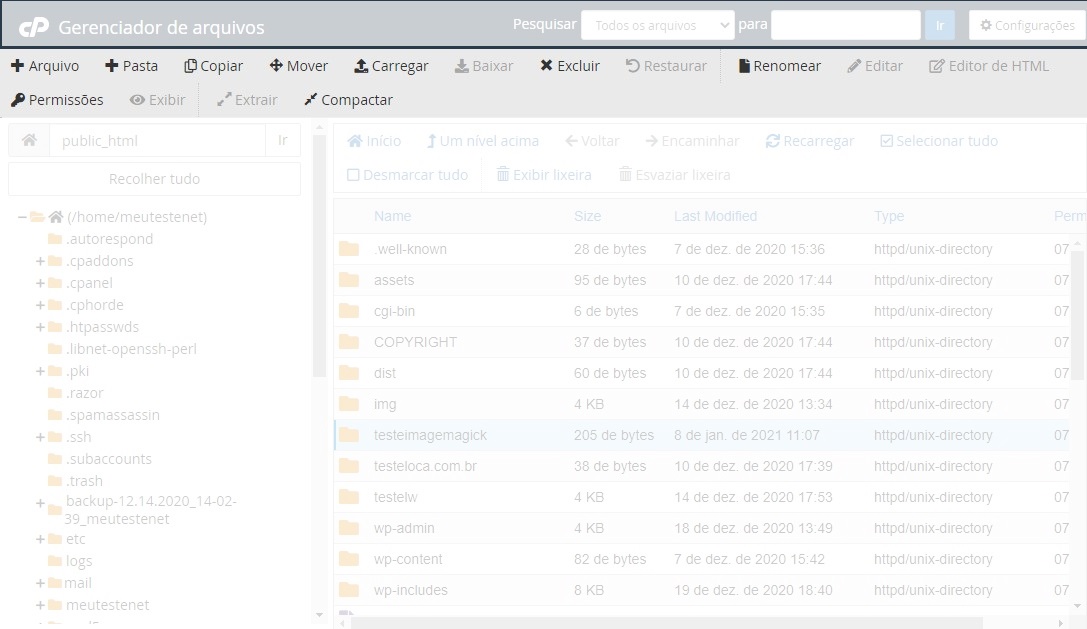The image size is (1087, 629).
Task: Click the Ir search button in header
Action: coord(940,25)
